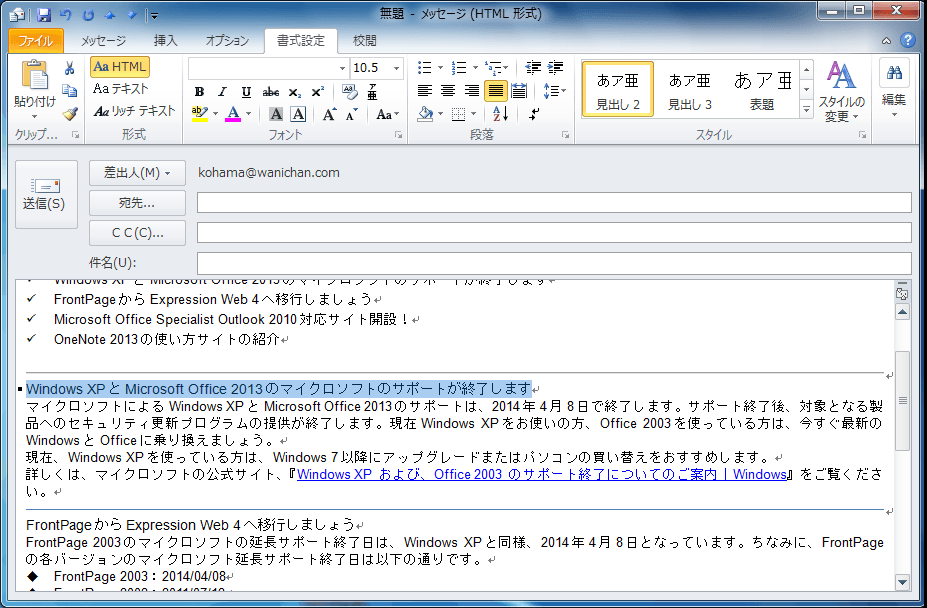Click the Increase Indent icon
The image size is (927, 608).
click(555, 68)
